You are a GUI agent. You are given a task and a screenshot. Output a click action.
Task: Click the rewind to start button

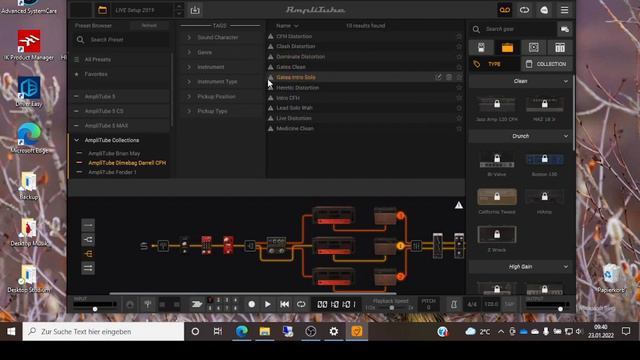point(284,304)
